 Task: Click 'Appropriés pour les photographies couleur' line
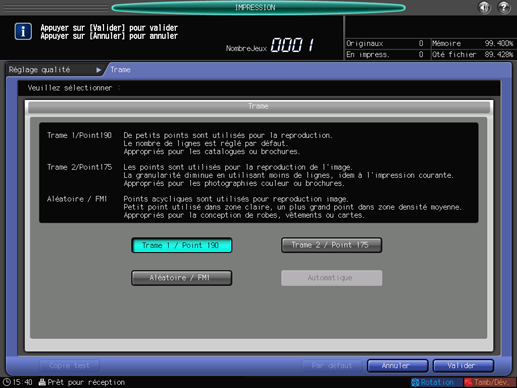[x=234, y=183]
